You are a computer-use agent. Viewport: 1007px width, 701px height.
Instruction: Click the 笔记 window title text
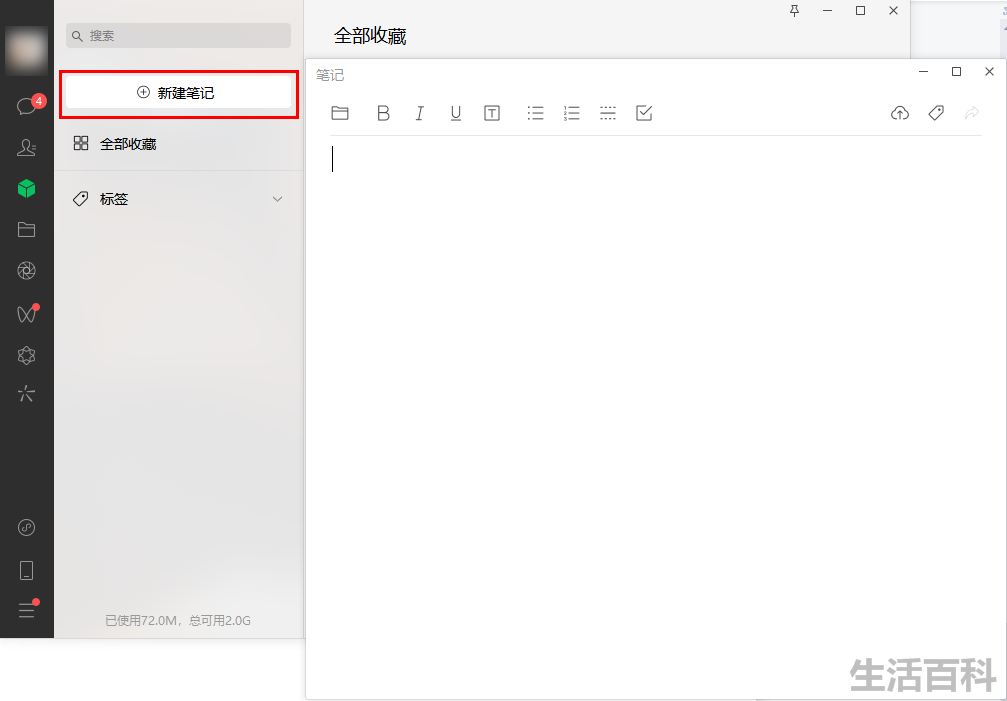point(330,75)
